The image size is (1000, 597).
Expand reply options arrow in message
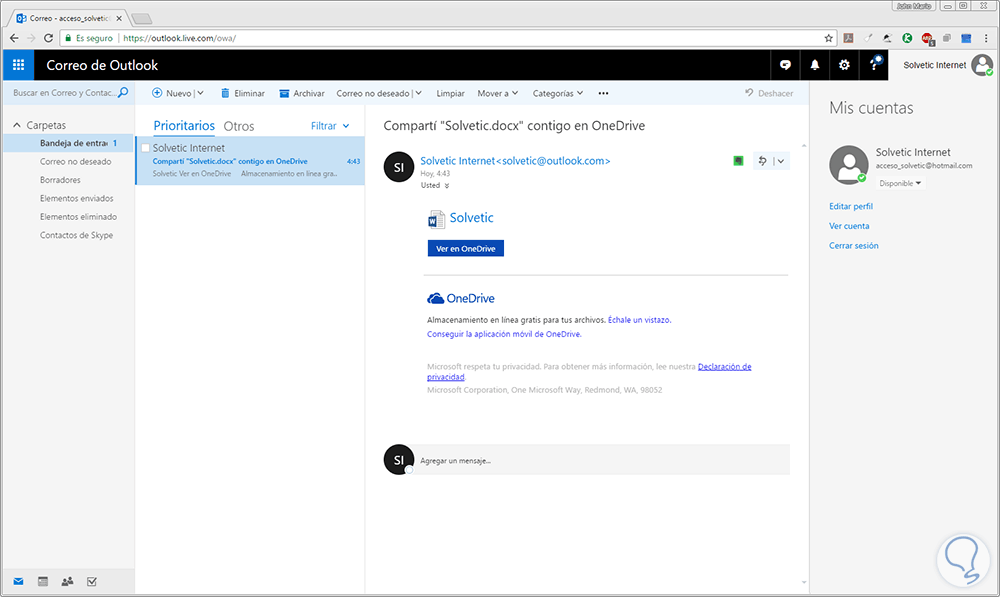coord(781,161)
